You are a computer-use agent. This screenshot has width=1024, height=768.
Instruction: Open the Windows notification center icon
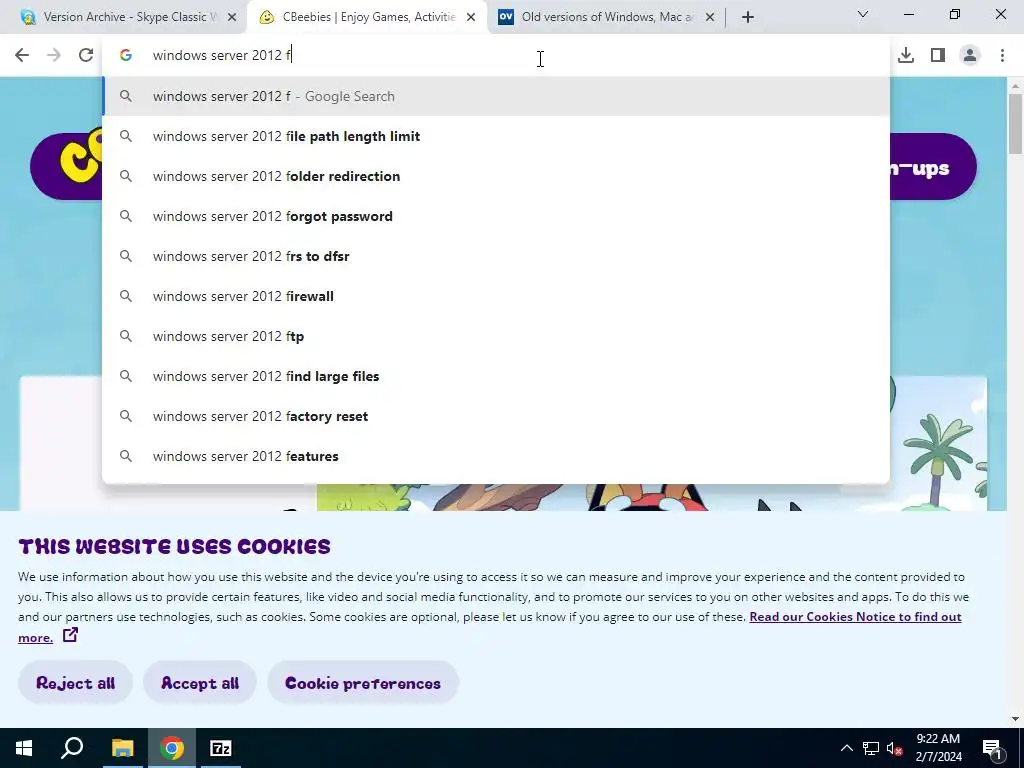click(x=992, y=748)
